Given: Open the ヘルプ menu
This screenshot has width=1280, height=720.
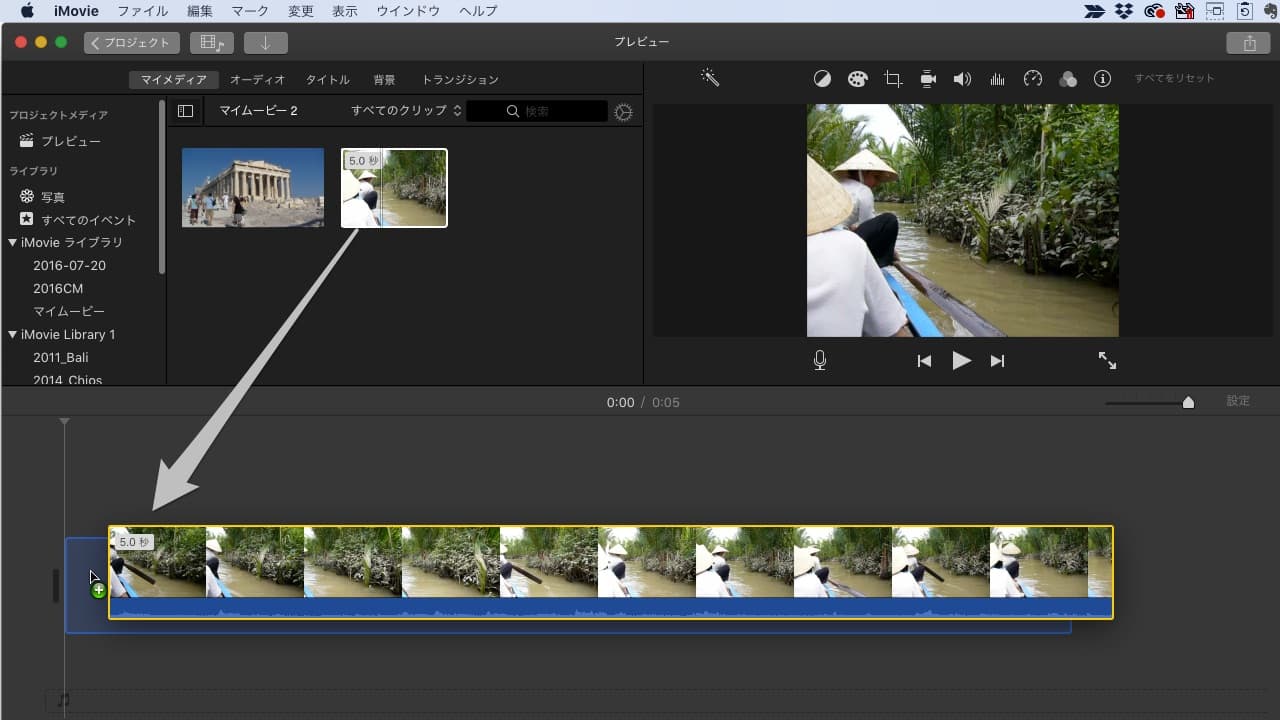Looking at the screenshot, I should [478, 11].
